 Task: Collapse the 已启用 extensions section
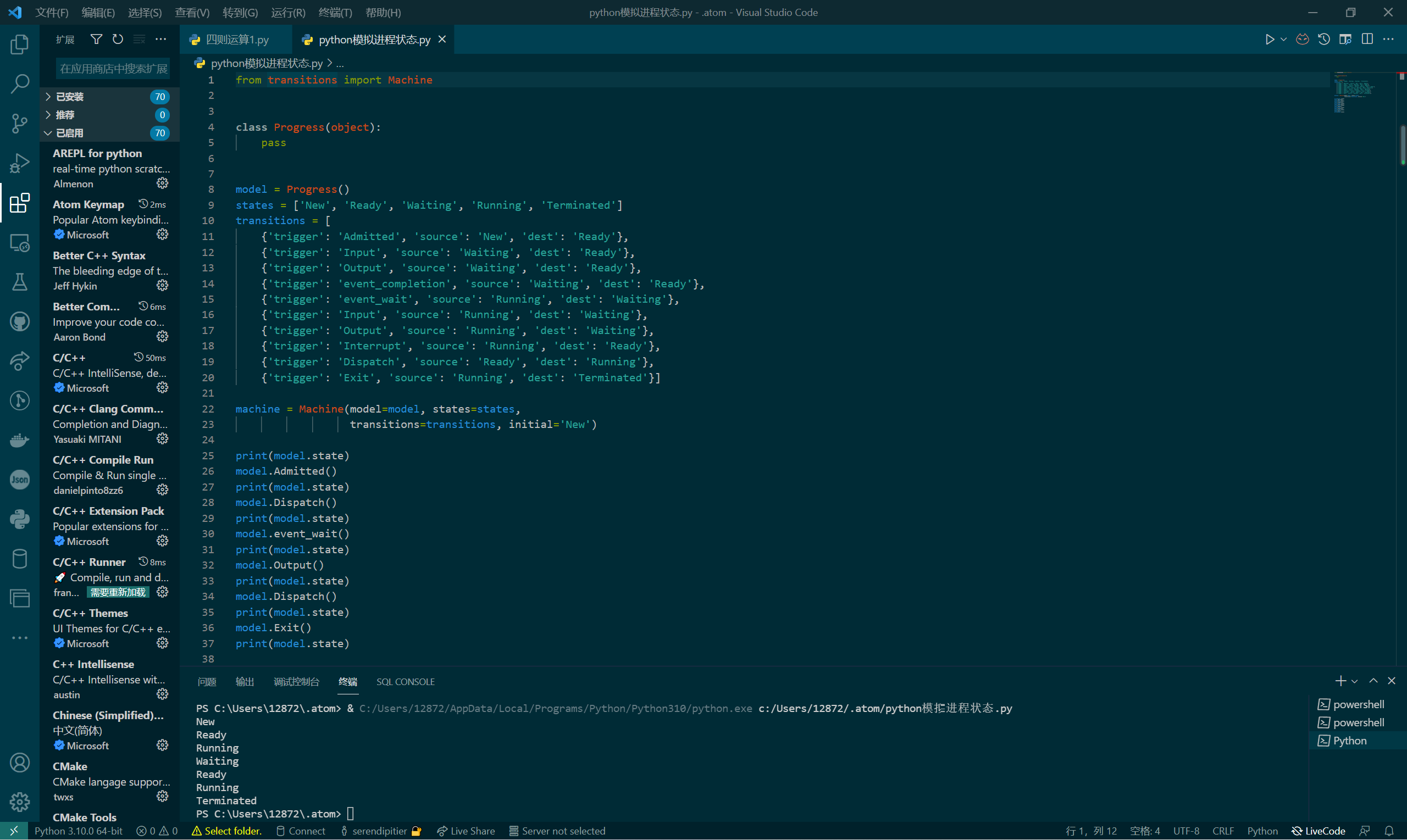click(70, 133)
